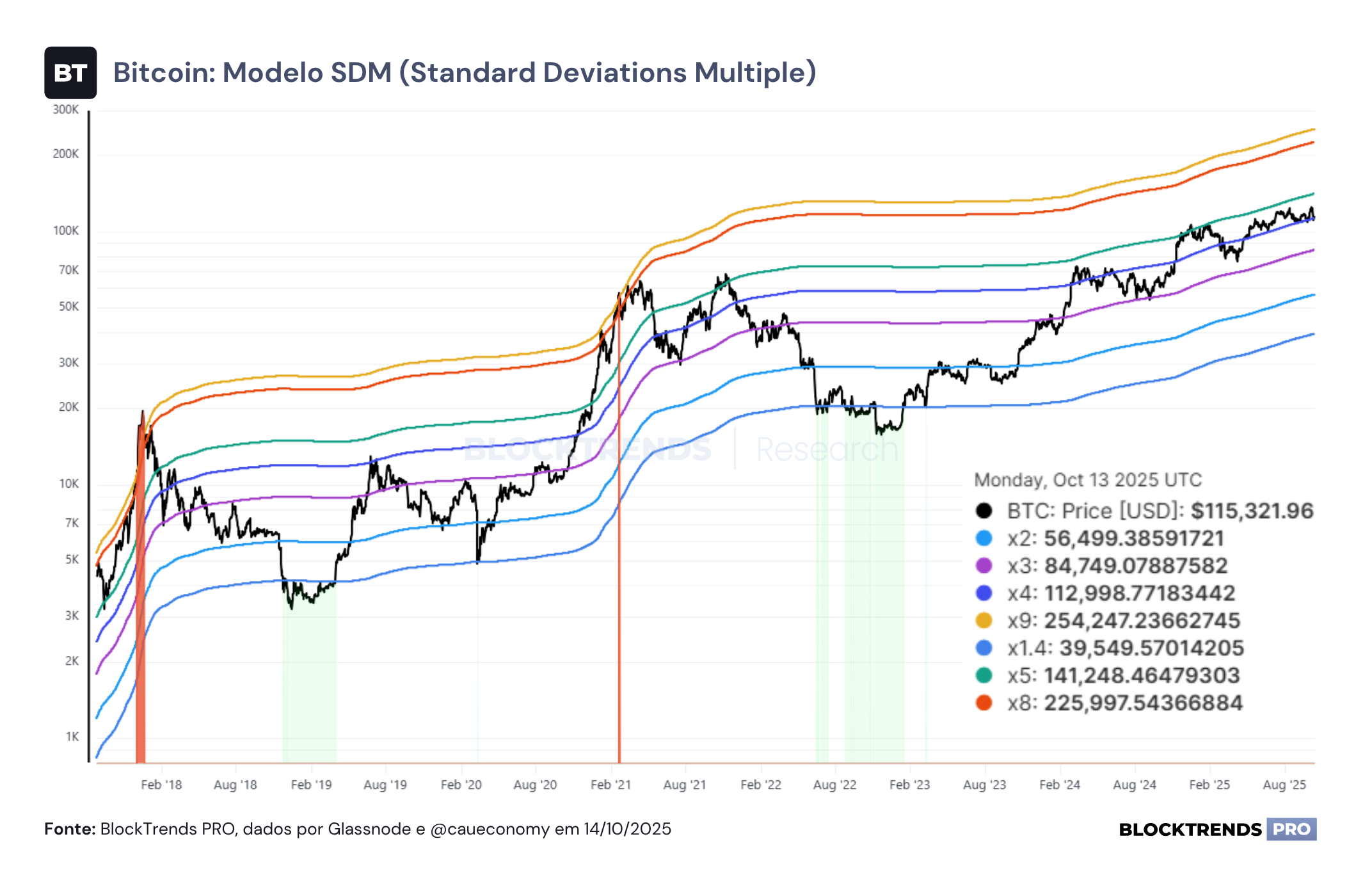Click the Fonte source citation text
The image size is (1372, 896).
click(x=358, y=829)
